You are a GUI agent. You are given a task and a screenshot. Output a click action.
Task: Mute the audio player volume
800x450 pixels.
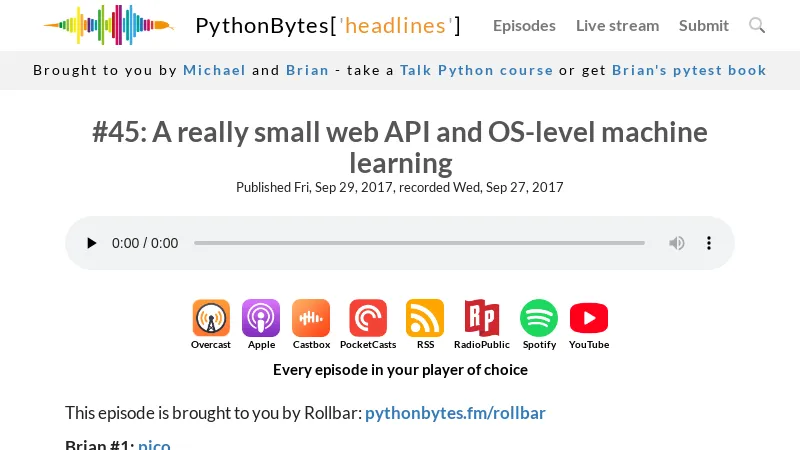pos(677,243)
